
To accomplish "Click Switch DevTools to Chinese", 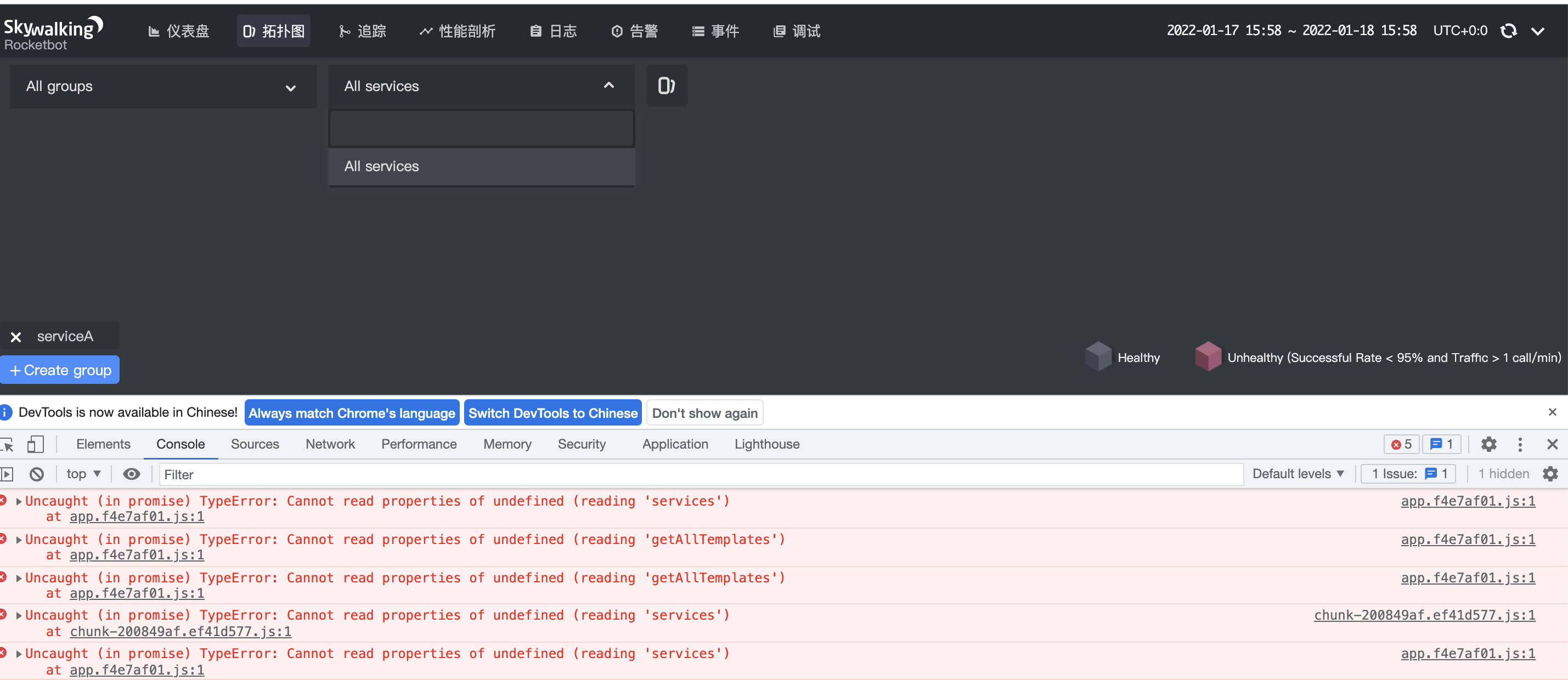I will [552, 412].
